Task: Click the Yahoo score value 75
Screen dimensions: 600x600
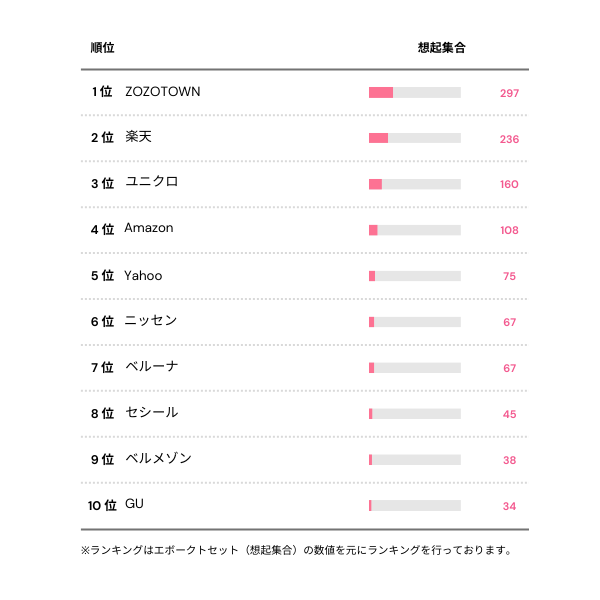Action: tap(509, 276)
